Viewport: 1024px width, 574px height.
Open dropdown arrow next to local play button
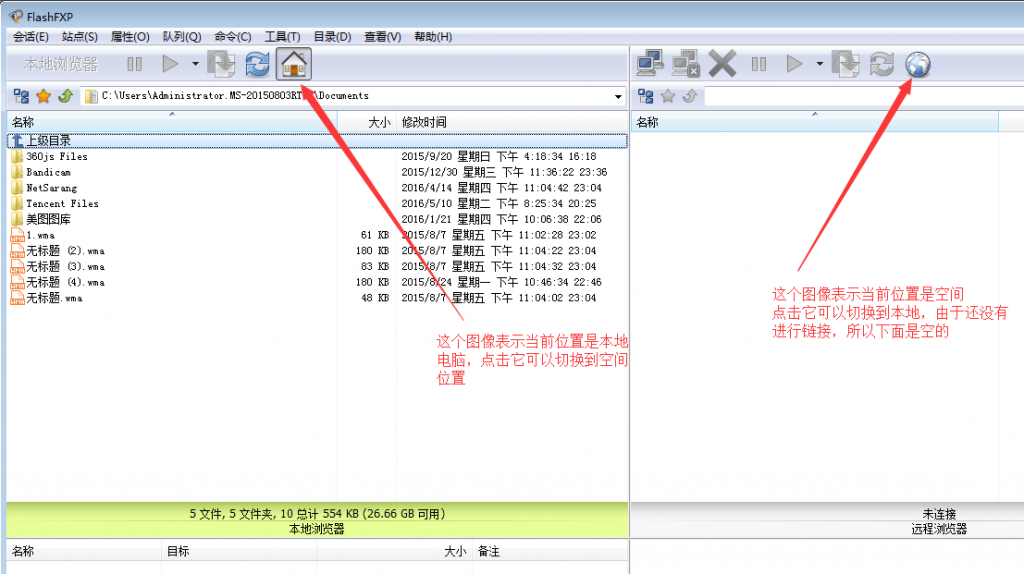tap(195, 64)
